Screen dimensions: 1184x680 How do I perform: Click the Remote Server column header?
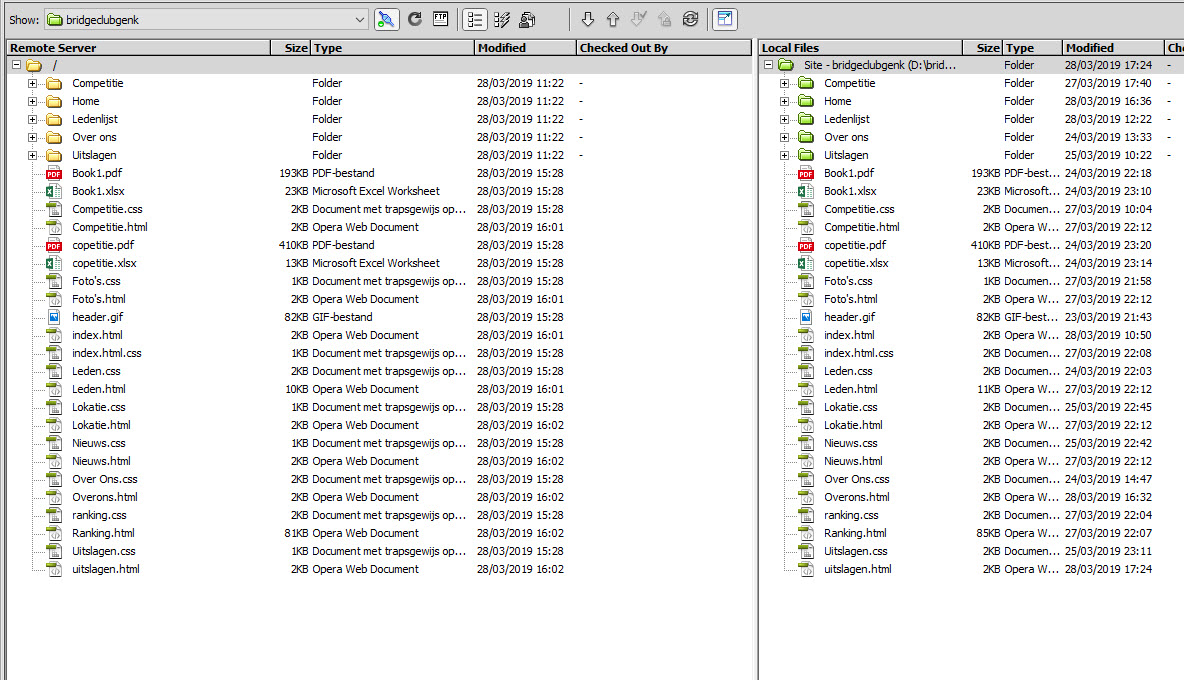[x=138, y=47]
